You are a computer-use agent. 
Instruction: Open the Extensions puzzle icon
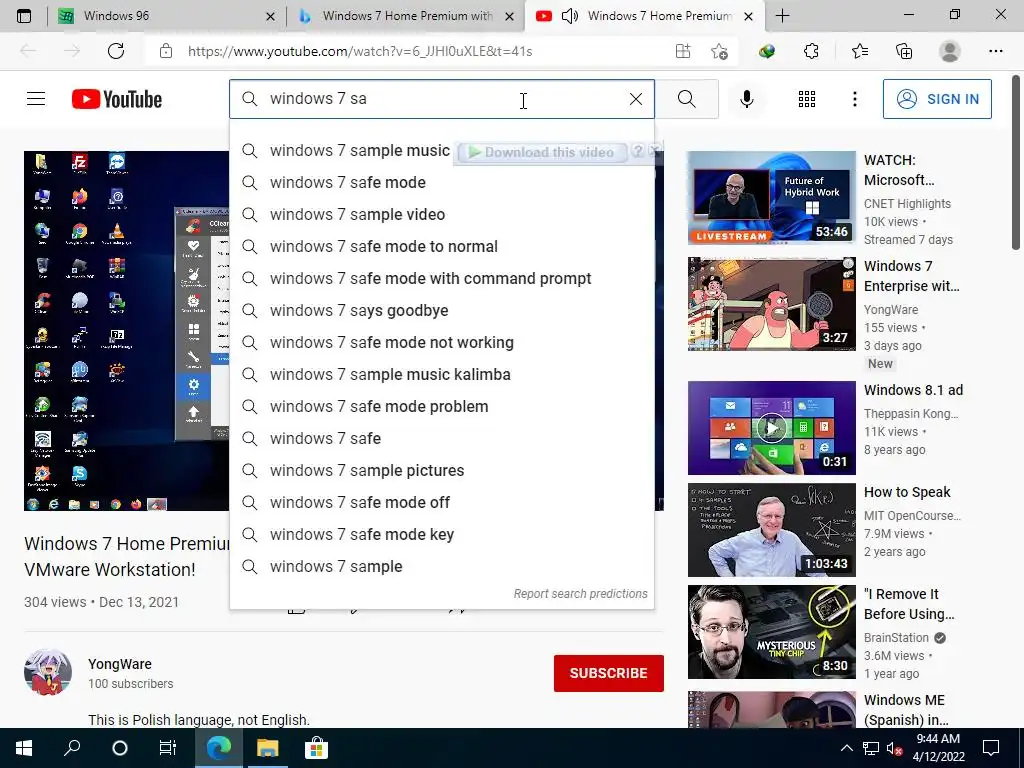point(811,51)
